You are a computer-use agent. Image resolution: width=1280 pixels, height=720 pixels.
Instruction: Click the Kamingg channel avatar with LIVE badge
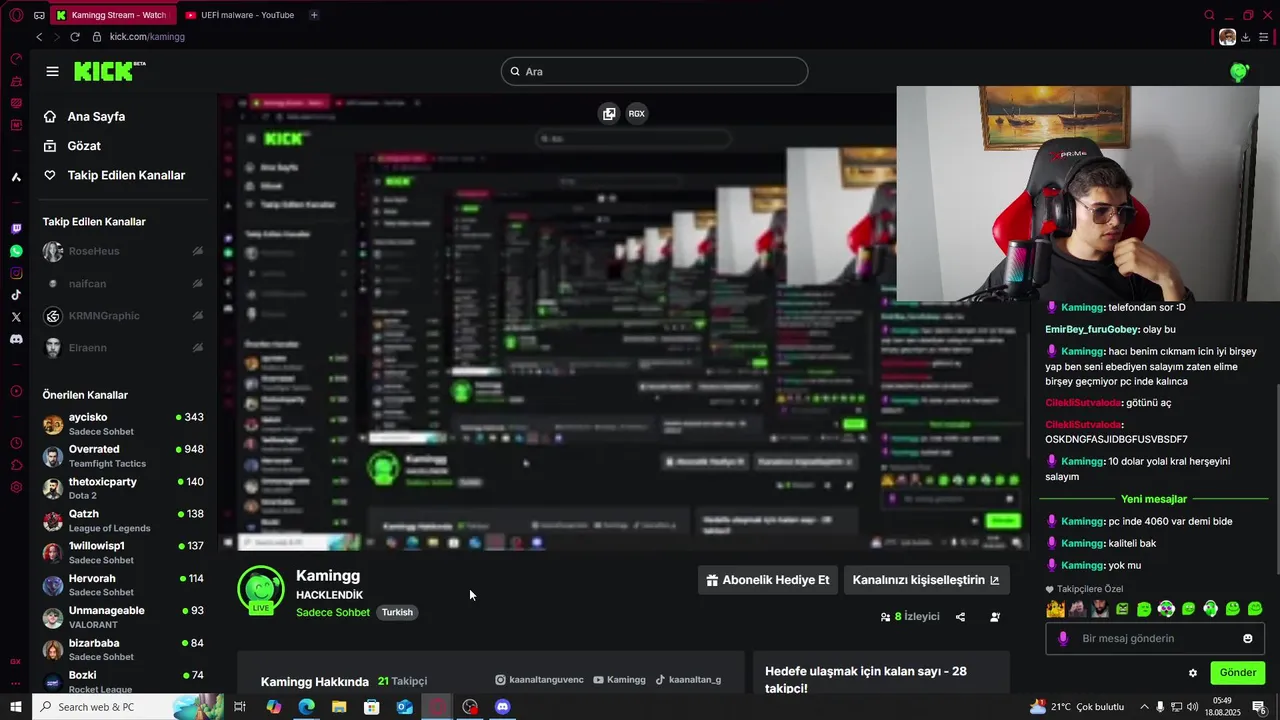(260, 590)
